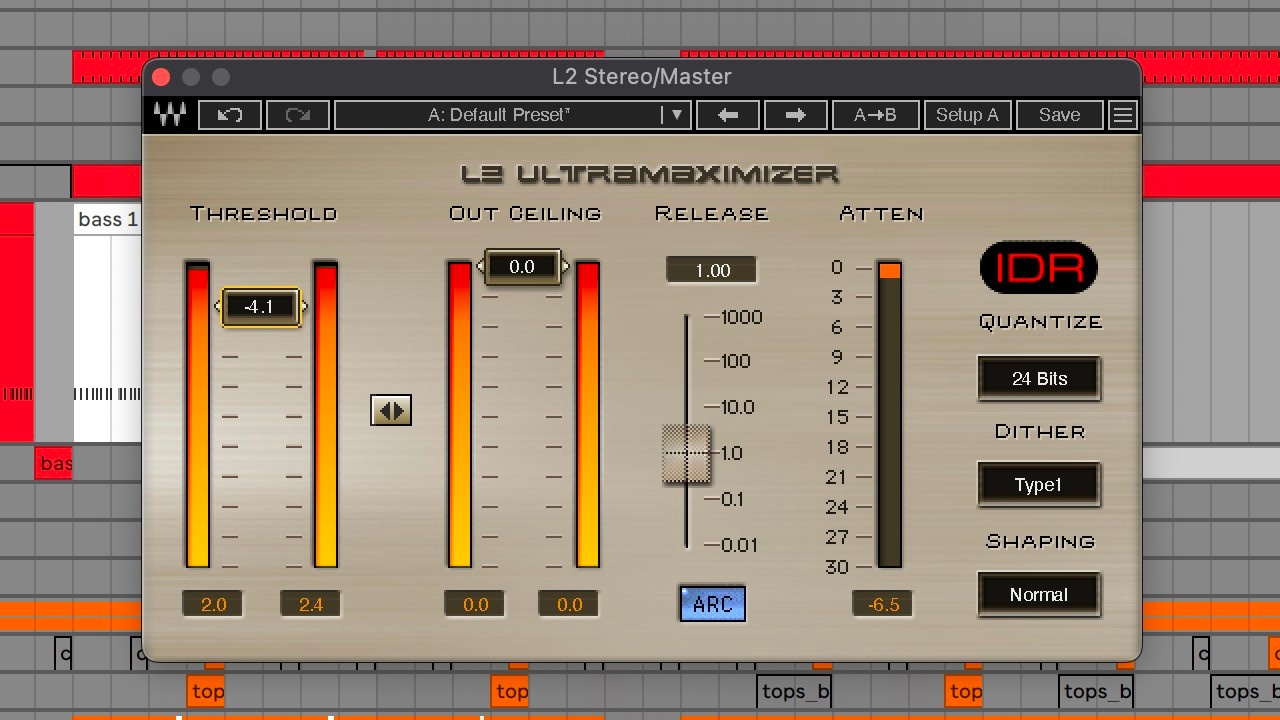This screenshot has height=720, width=1280.
Task: Click the Threshold label
Action: [264, 214]
